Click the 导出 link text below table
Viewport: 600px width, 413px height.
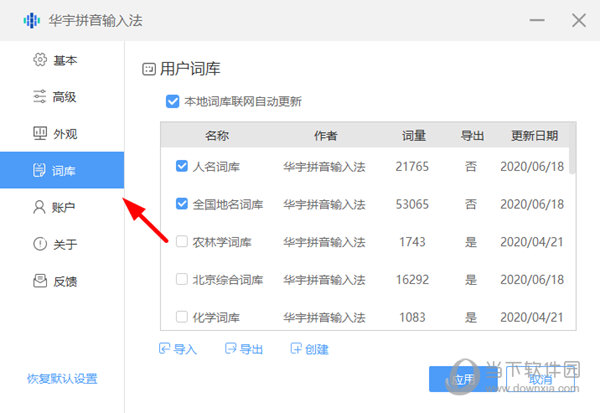click(x=251, y=349)
